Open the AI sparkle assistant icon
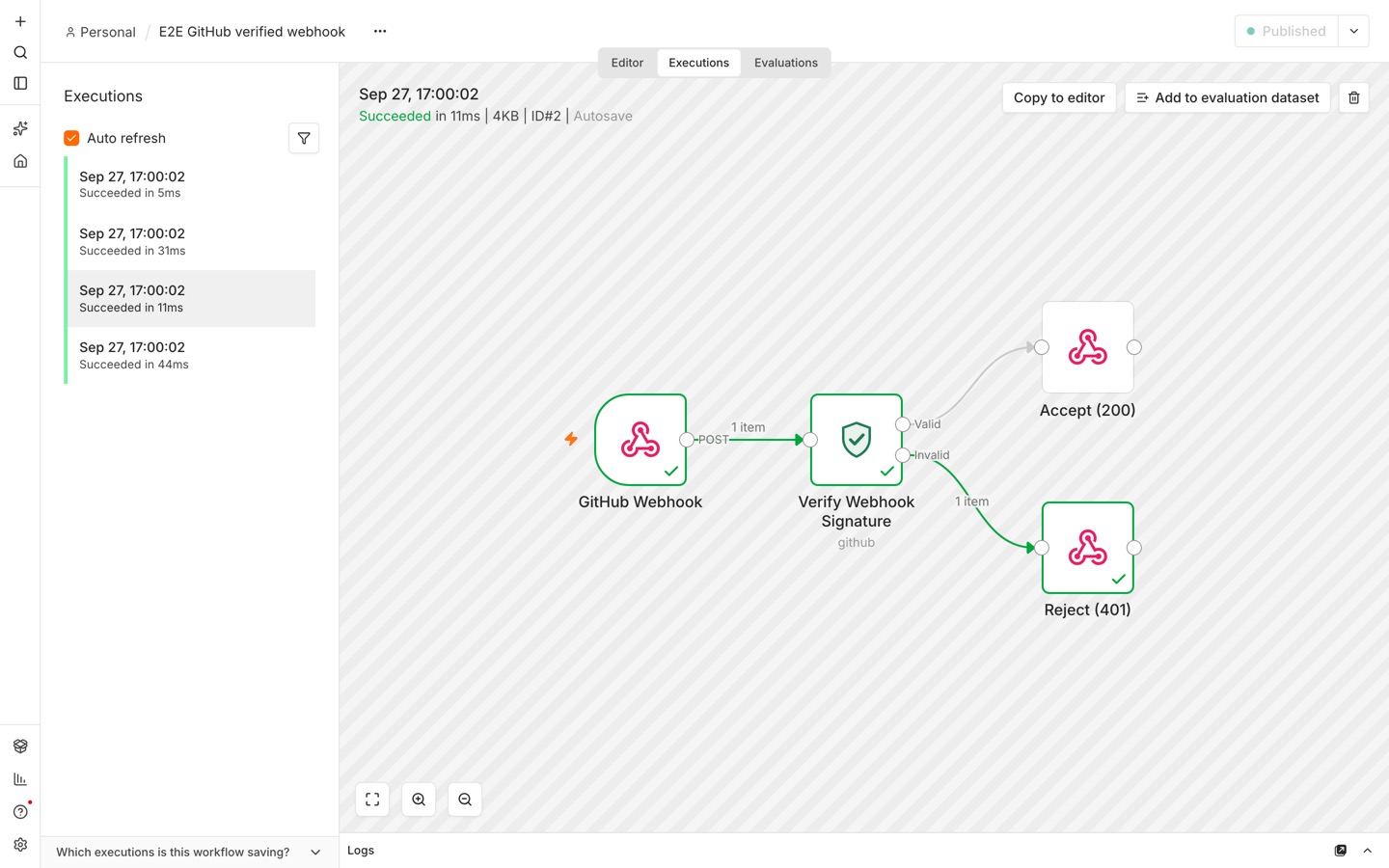 [20, 128]
